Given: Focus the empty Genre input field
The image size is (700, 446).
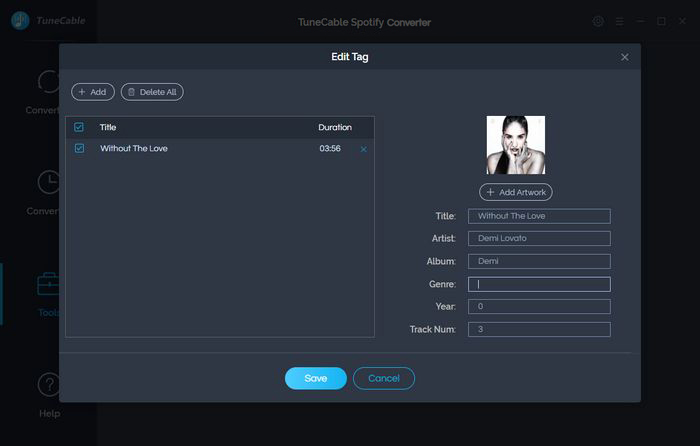Looking at the screenshot, I should click(x=539, y=284).
